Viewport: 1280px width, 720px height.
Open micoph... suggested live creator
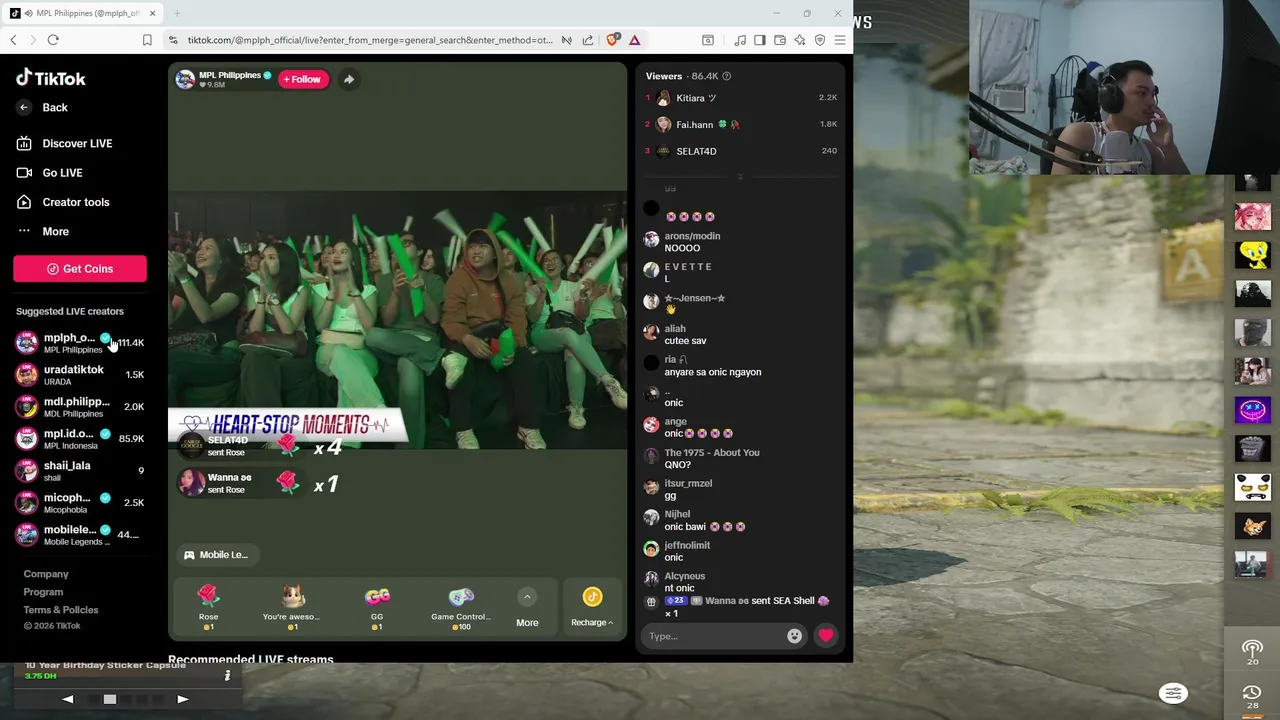pos(80,503)
